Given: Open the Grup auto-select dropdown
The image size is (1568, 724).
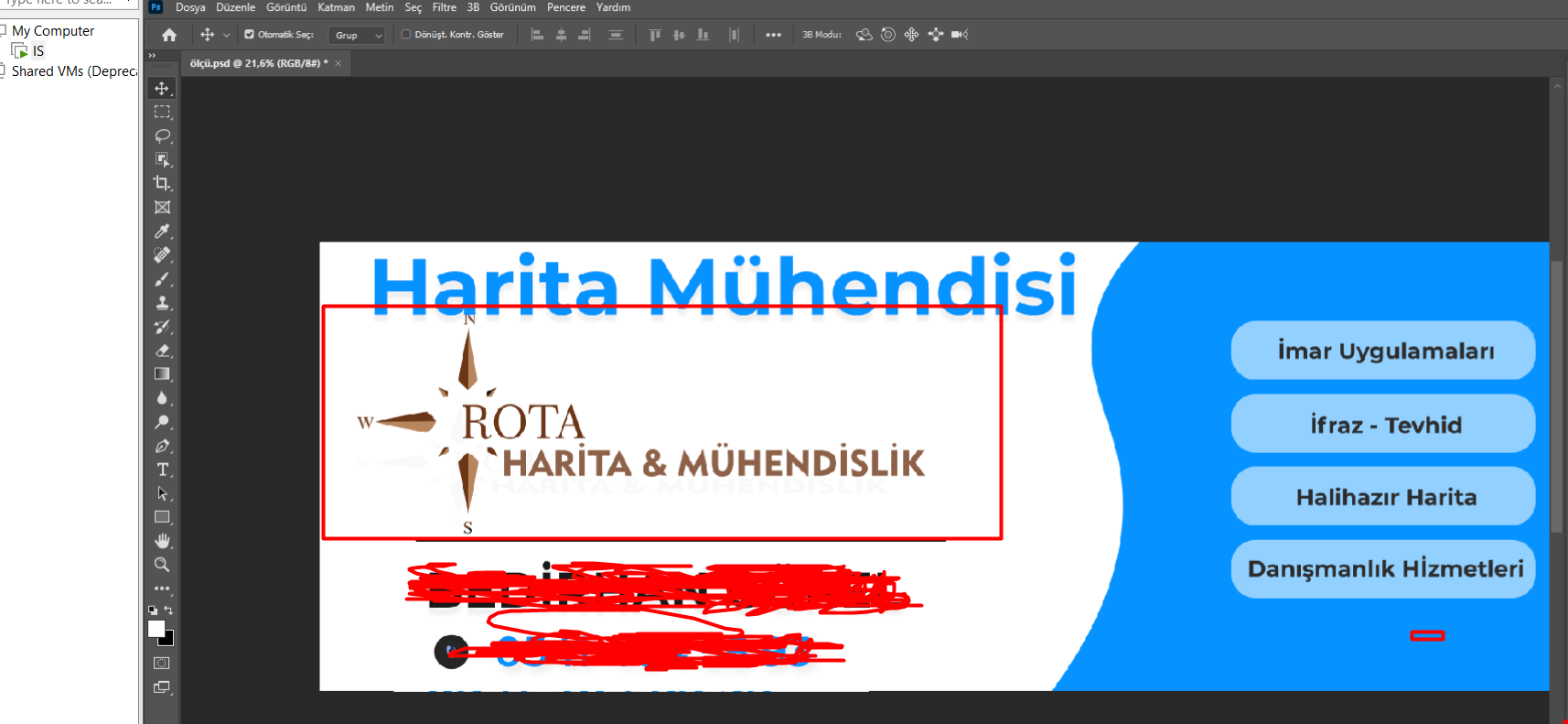Looking at the screenshot, I should [x=357, y=35].
